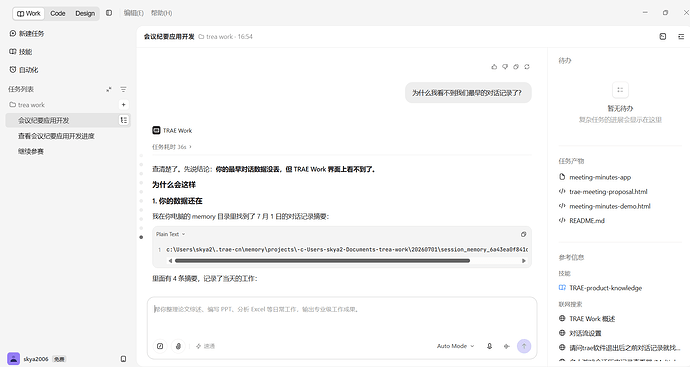This screenshot has width=690, height=367.
Task: Click the 参考信息 section heading
Action: coord(571,257)
